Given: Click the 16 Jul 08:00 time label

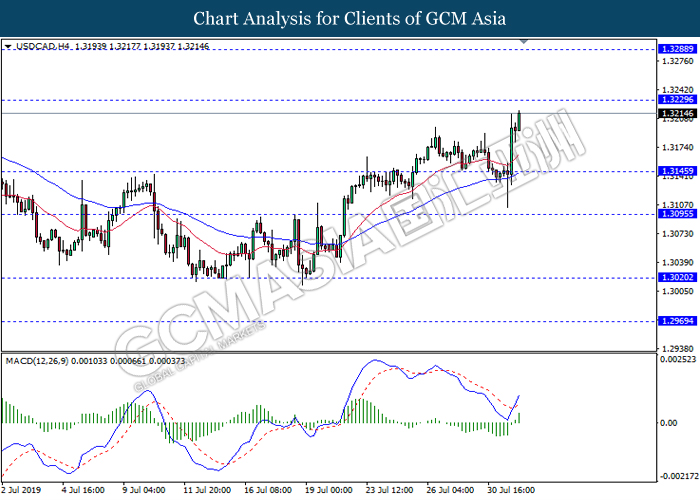Looking at the screenshot, I should pos(268,490).
